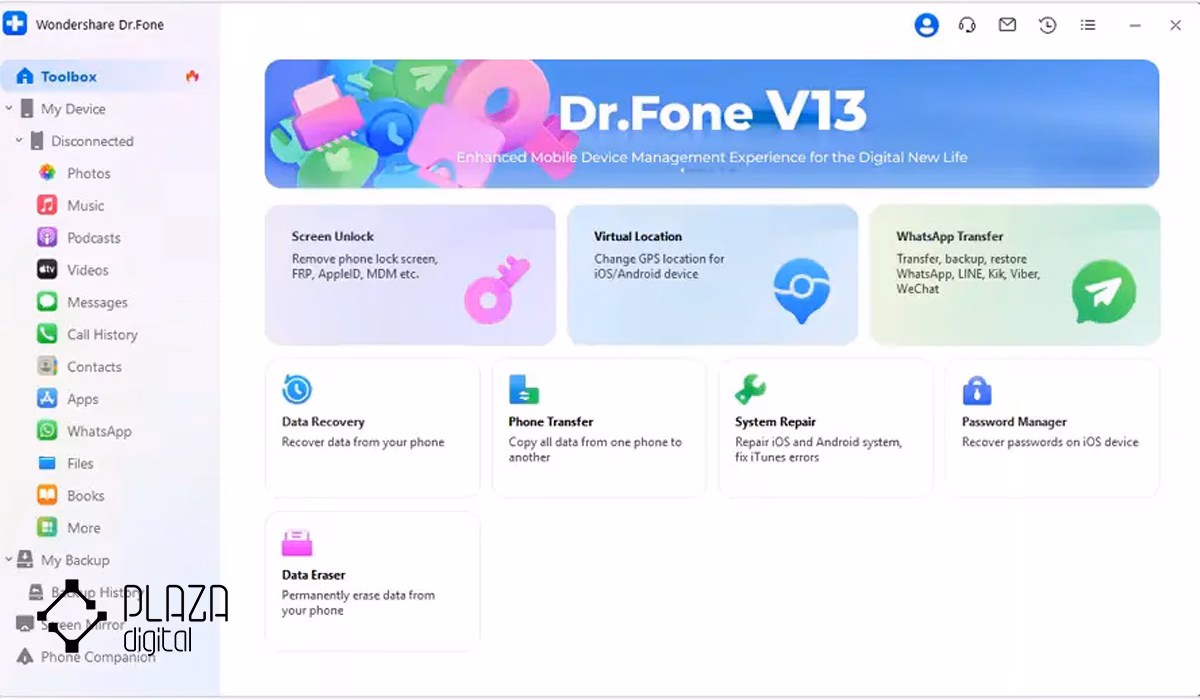Collapse the My Device tree section
The width and height of the screenshot is (1200, 700).
click(x=9, y=109)
